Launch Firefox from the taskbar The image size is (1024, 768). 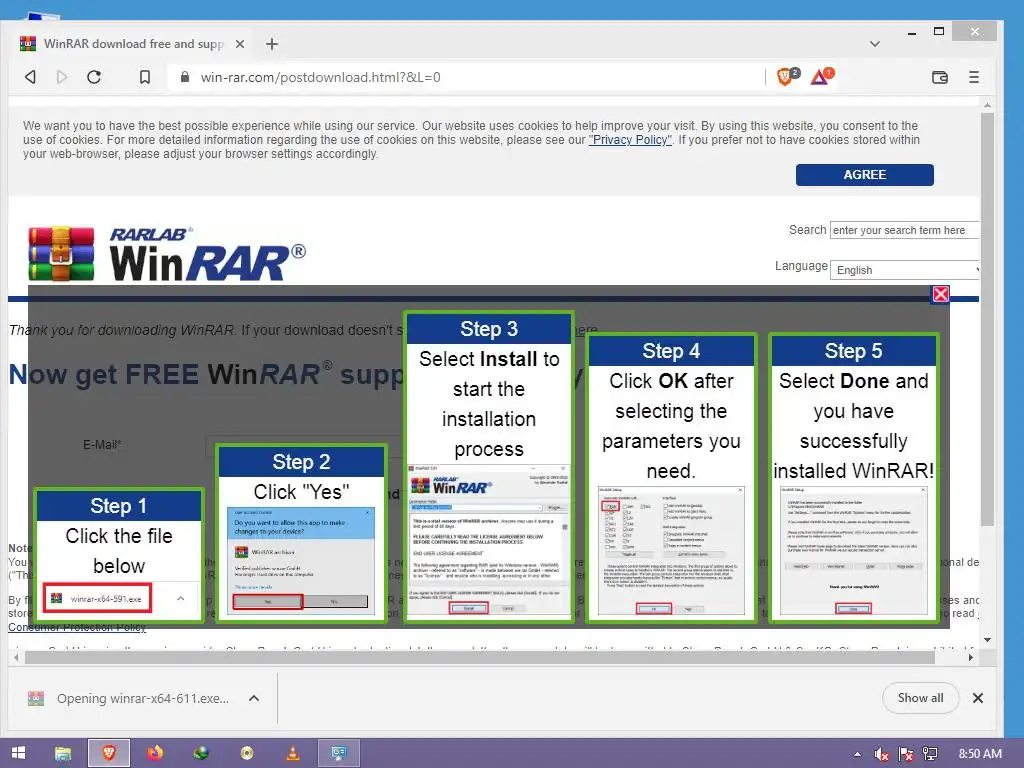click(x=155, y=753)
